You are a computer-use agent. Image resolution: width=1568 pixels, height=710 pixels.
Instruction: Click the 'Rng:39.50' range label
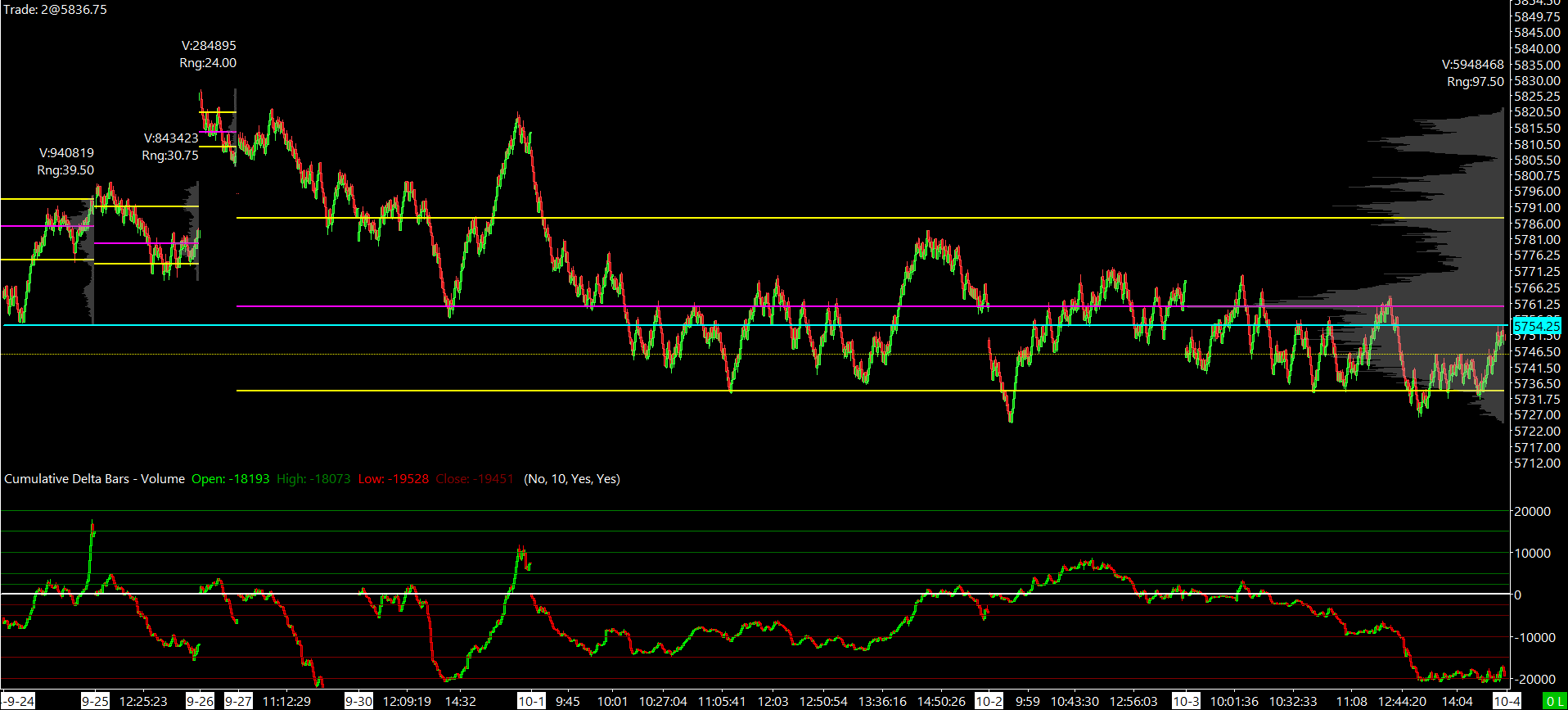click(x=65, y=170)
